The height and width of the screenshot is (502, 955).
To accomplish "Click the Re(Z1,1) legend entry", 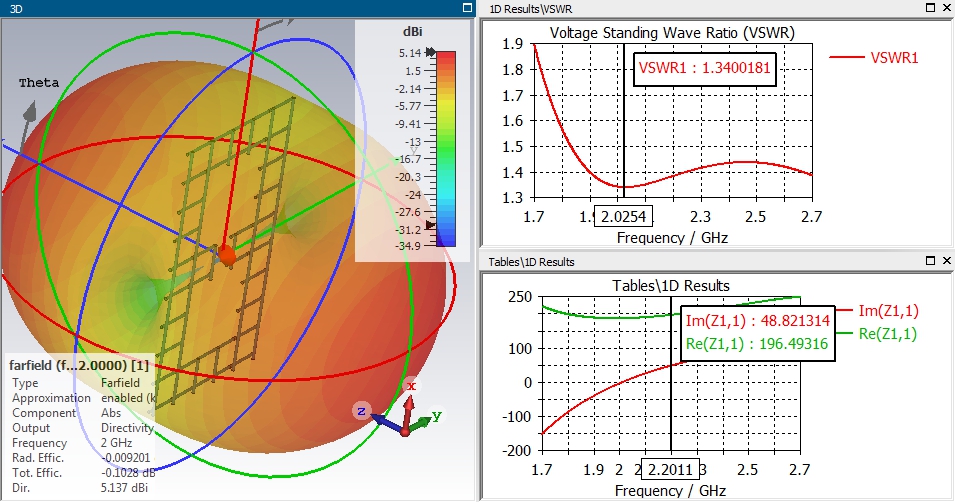I will click(x=878, y=334).
